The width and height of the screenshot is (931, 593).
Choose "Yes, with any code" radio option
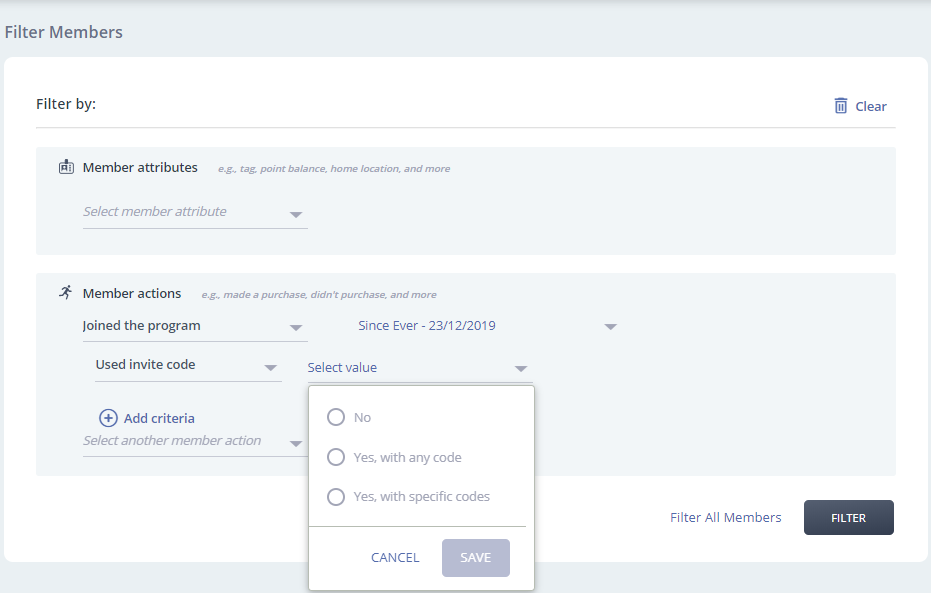point(336,457)
